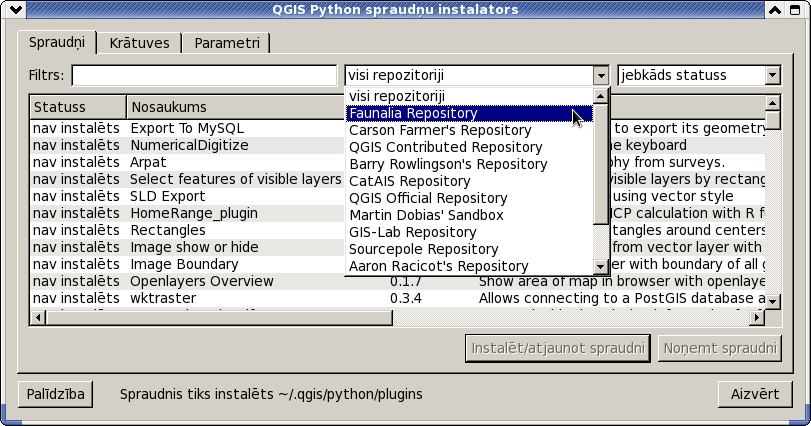
Task: Open the Krātuves tab
Action: pos(139,43)
